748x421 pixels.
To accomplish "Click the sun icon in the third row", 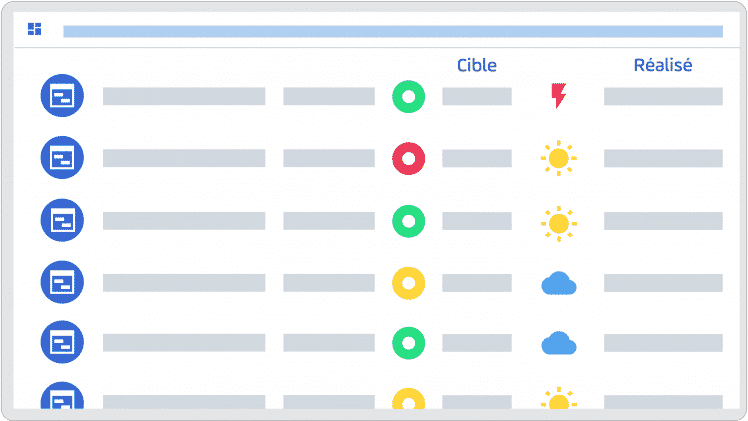I will [559, 224].
